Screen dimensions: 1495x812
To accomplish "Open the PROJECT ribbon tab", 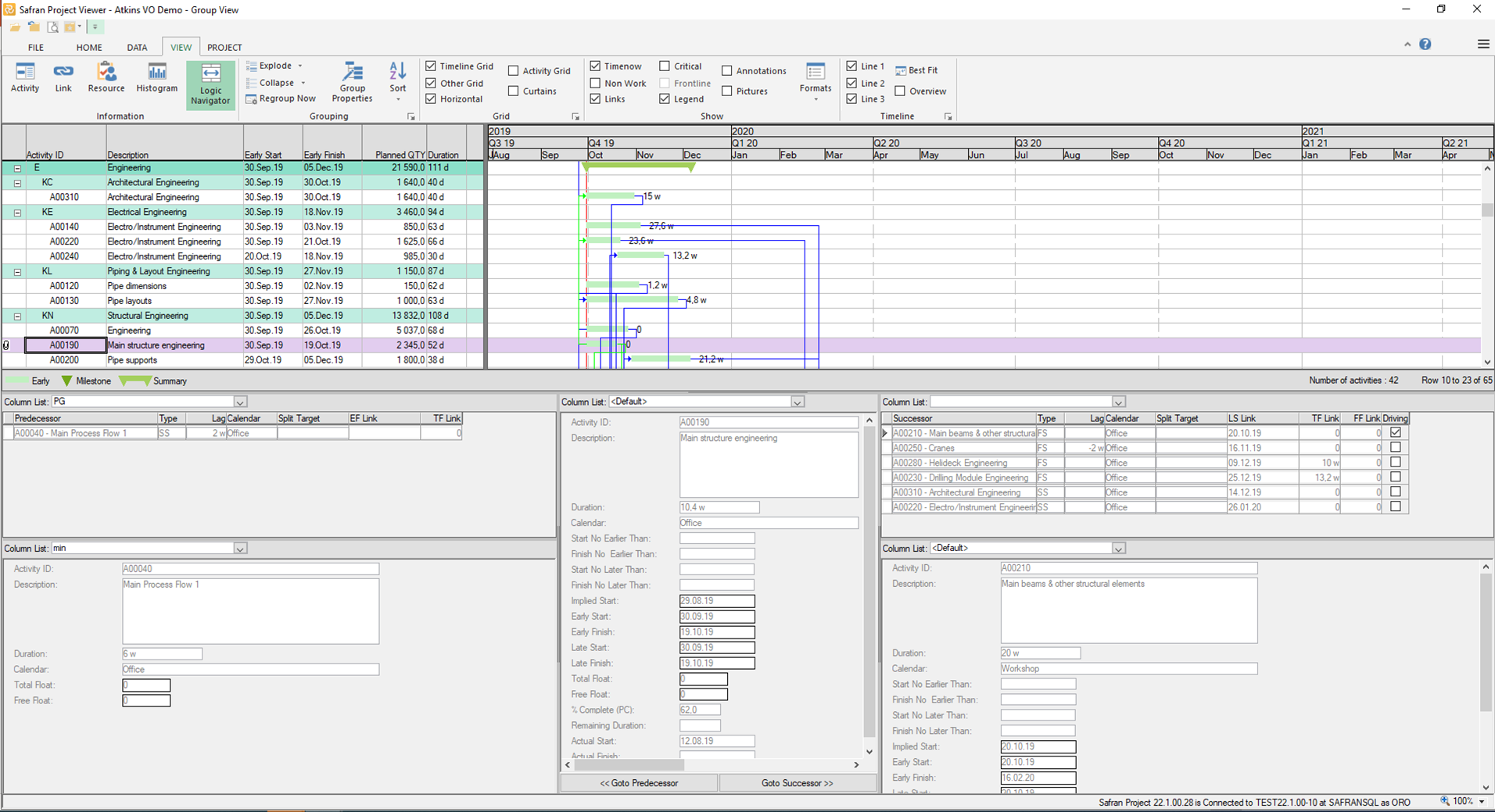I will coord(224,48).
